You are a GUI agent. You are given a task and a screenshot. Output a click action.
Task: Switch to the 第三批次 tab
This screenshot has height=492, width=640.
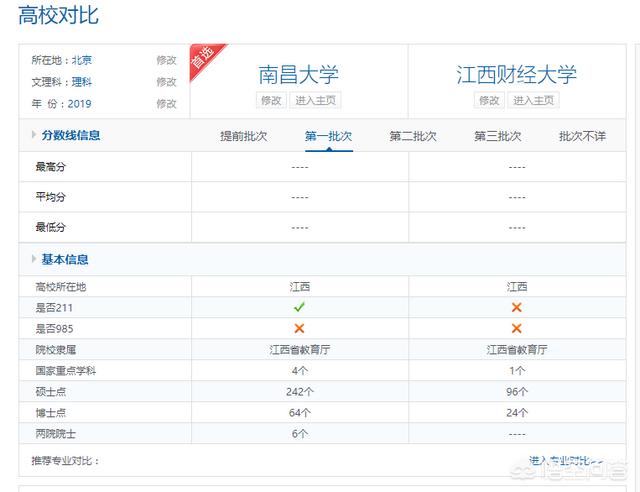coord(498,136)
